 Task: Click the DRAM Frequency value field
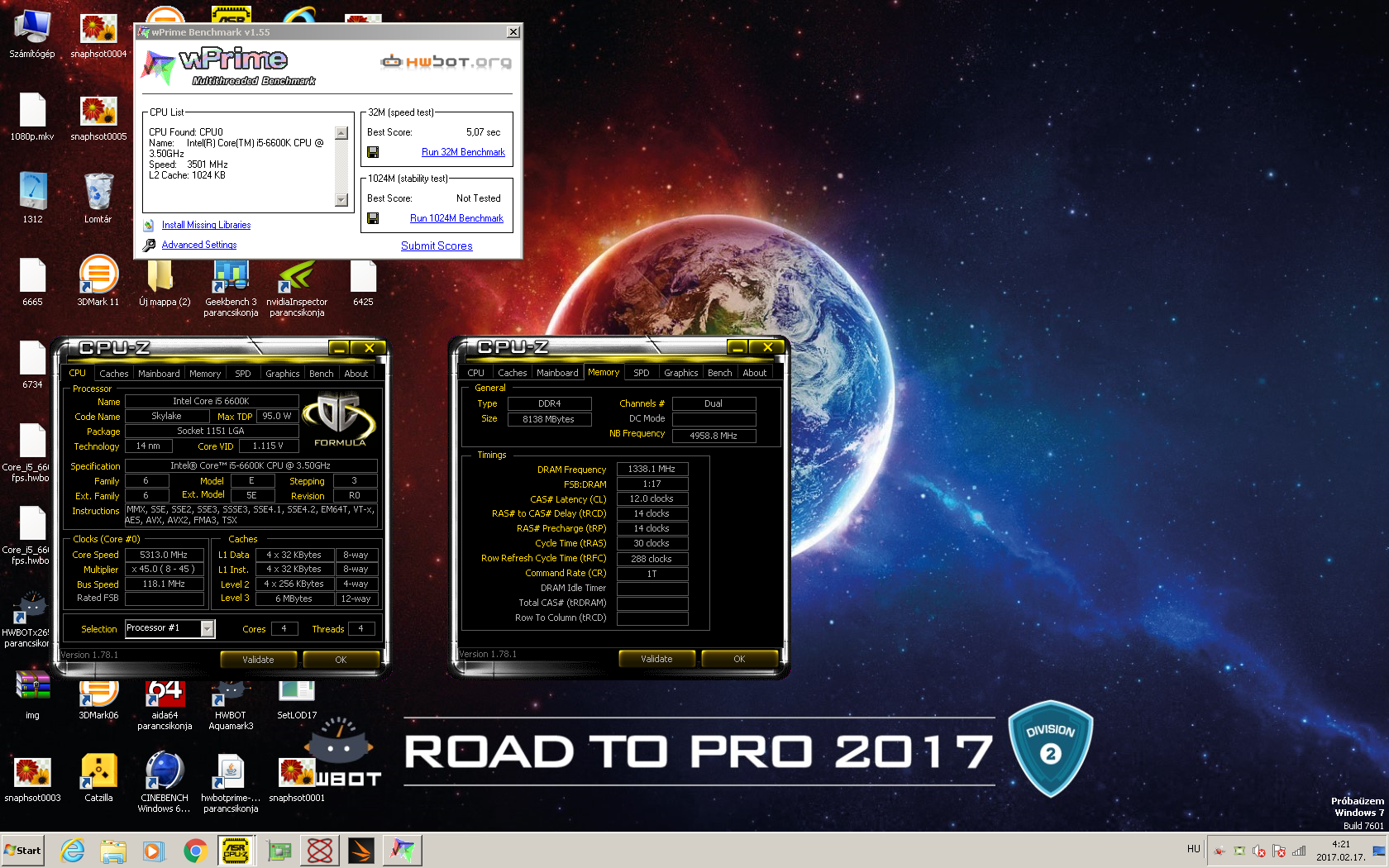coord(652,469)
